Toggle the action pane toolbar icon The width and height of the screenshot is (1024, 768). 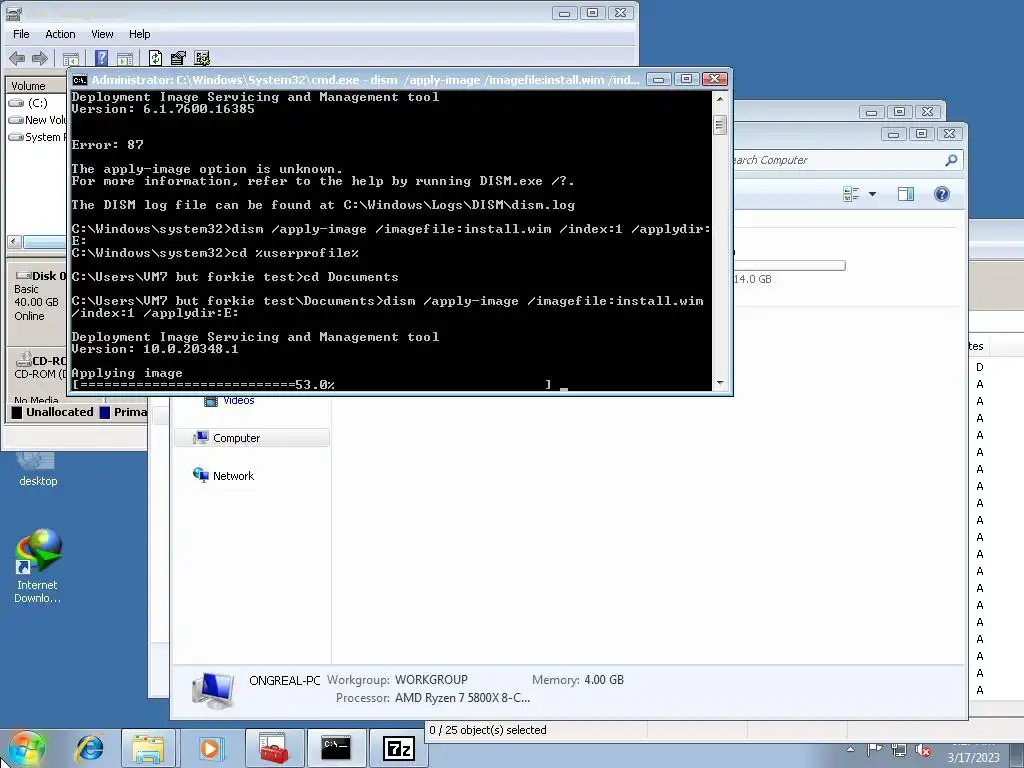pos(125,58)
